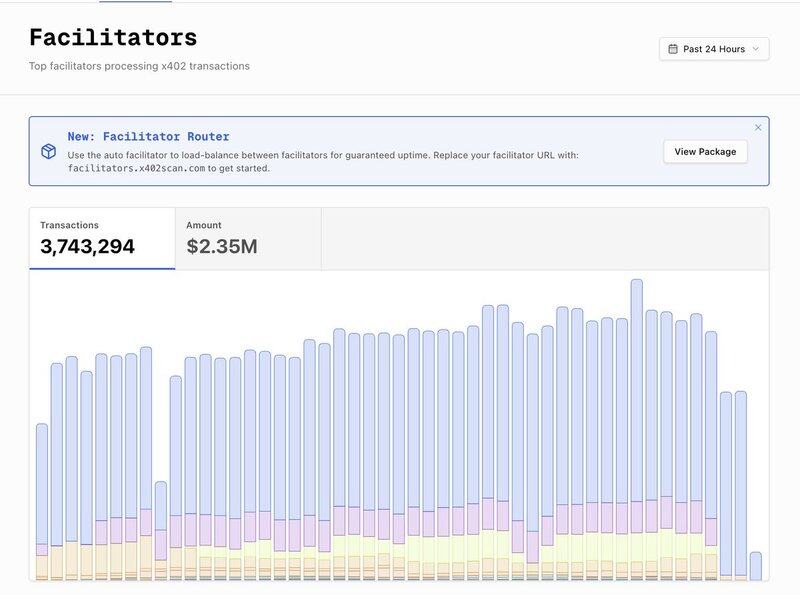
Task: Click the New: Facilitator Router banner title
Action: click(x=148, y=136)
